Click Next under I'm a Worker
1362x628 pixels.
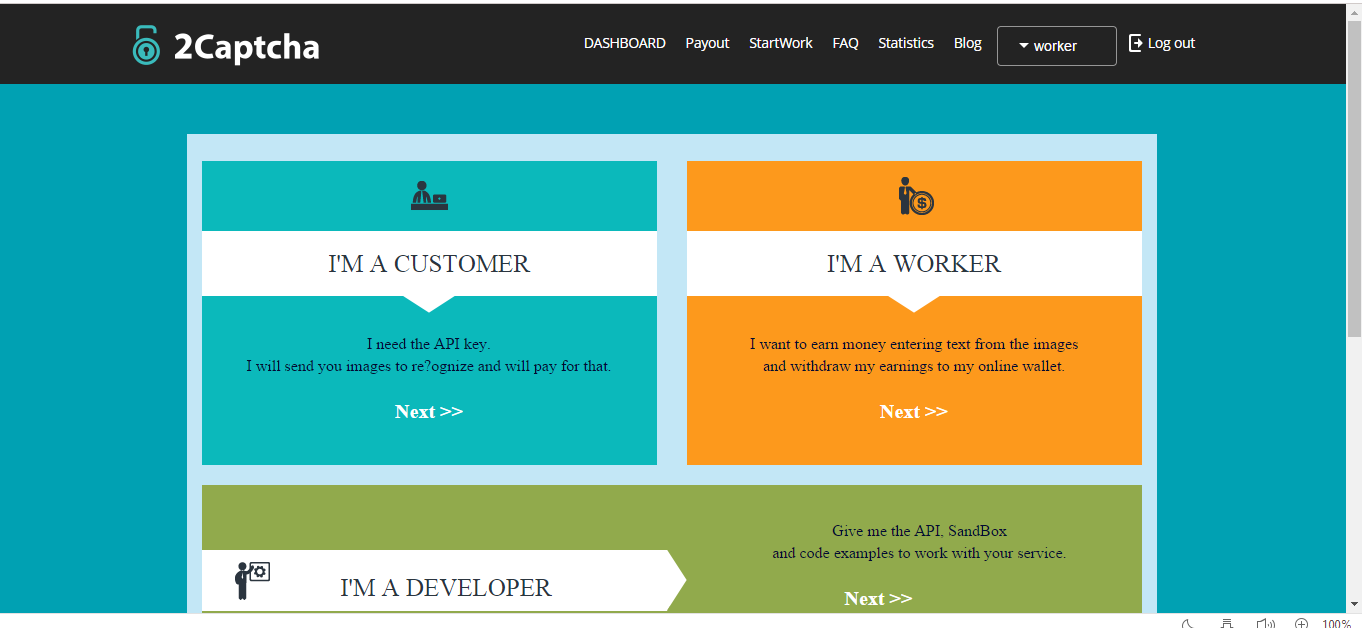pos(914,412)
